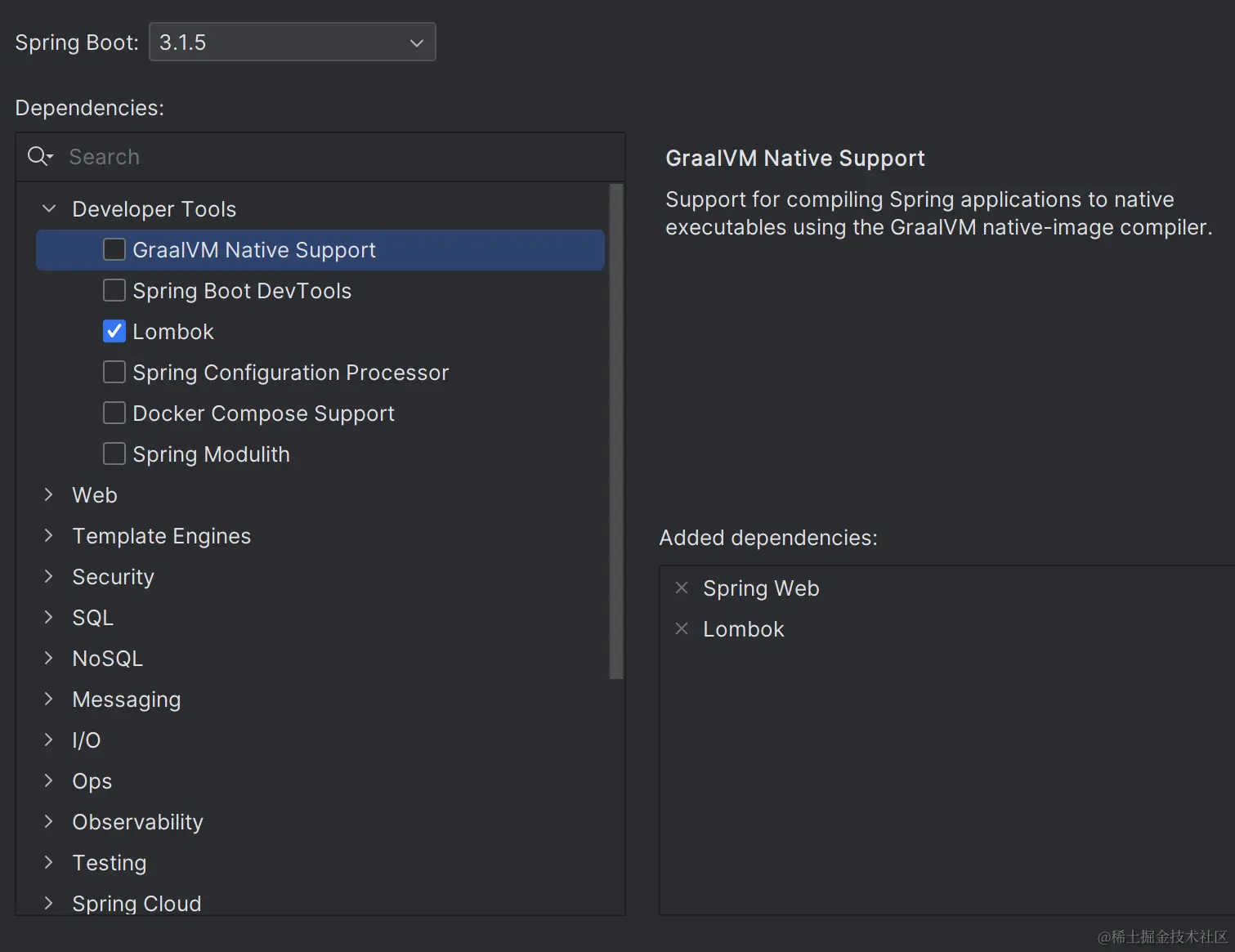This screenshot has height=952, width=1235.
Task: Select the SQL category label
Action: tap(92, 618)
